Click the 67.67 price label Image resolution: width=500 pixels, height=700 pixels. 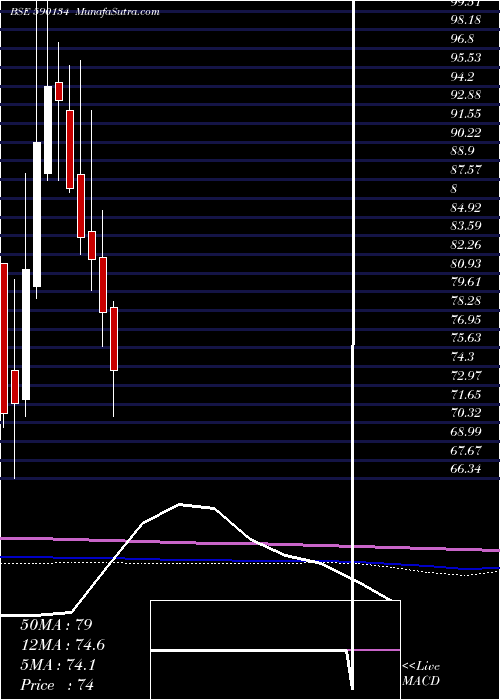[x=466, y=450]
